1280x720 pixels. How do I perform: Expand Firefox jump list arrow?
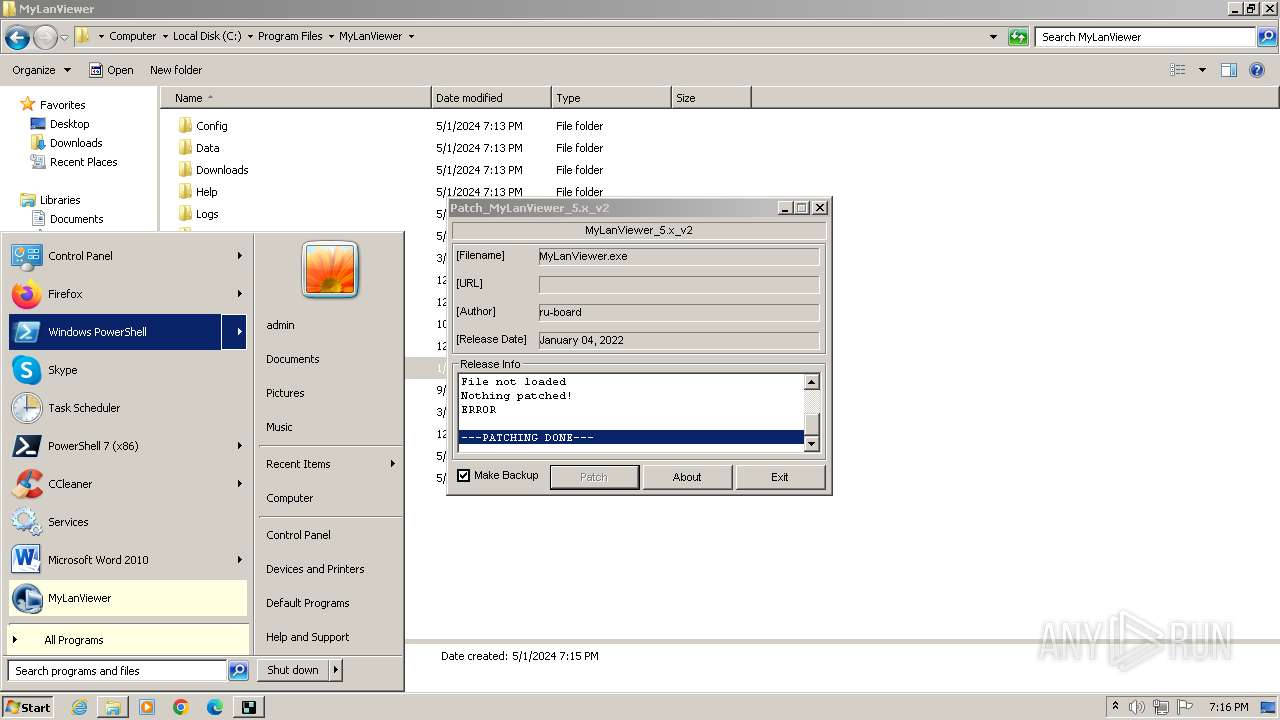(240, 294)
